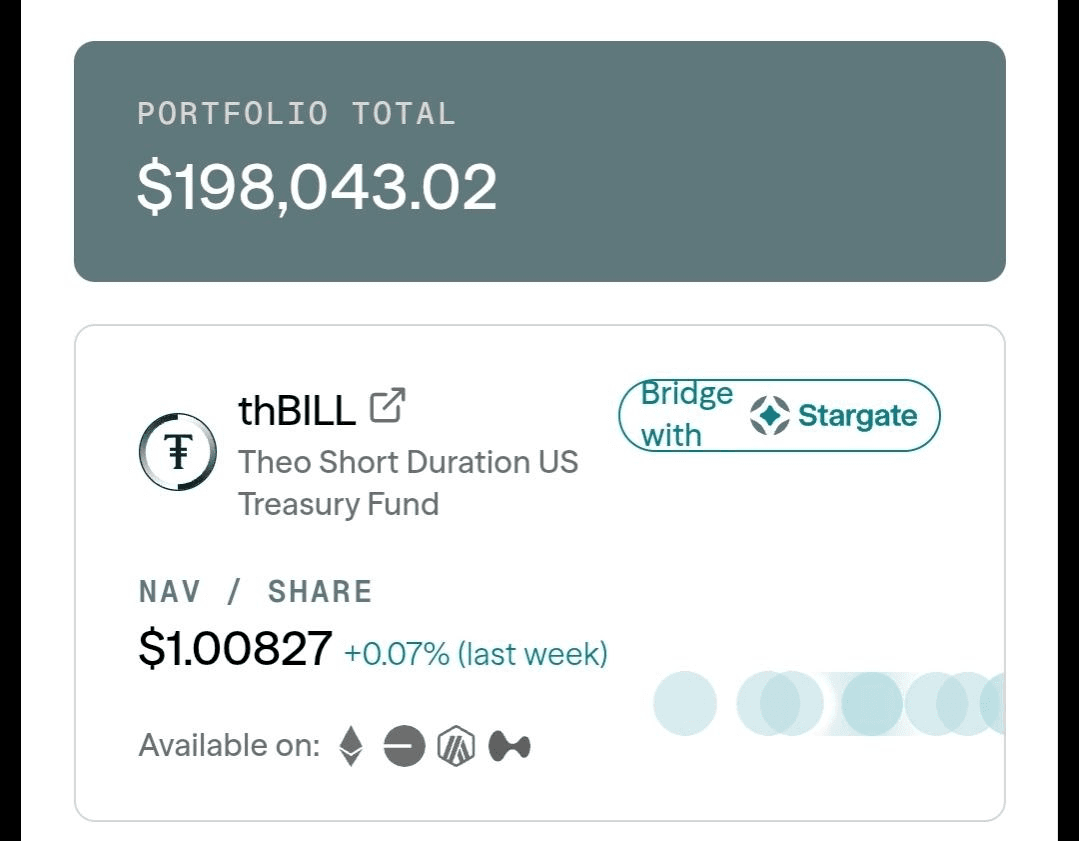Click the $1.00827 NAV price
The image size is (1079, 841).
coord(235,649)
